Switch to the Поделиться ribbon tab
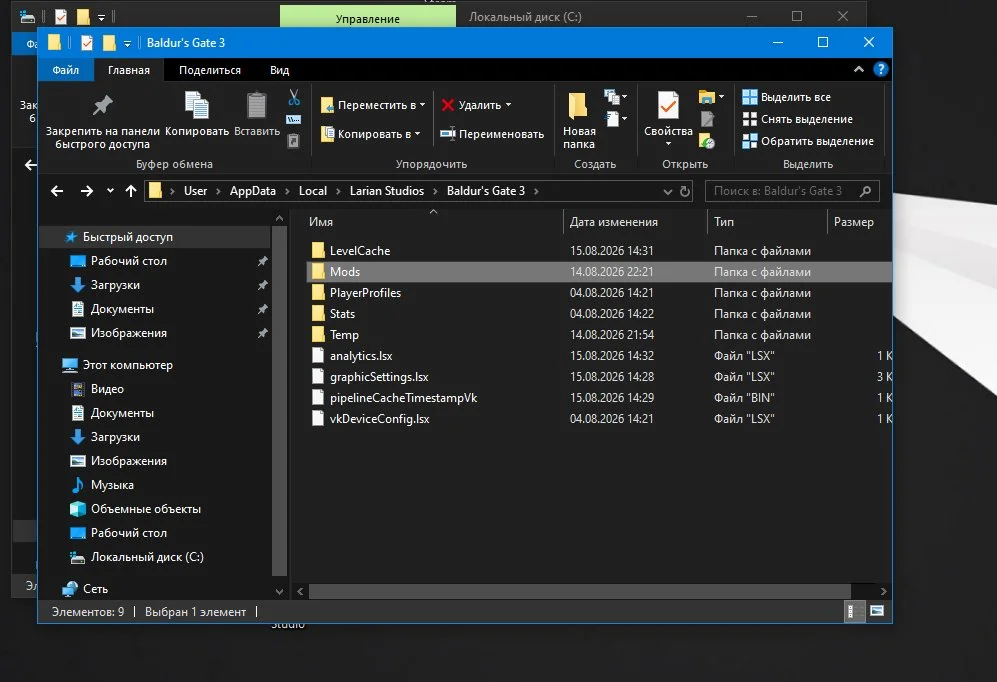Screen dimensions: 997x682 [210, 70]
